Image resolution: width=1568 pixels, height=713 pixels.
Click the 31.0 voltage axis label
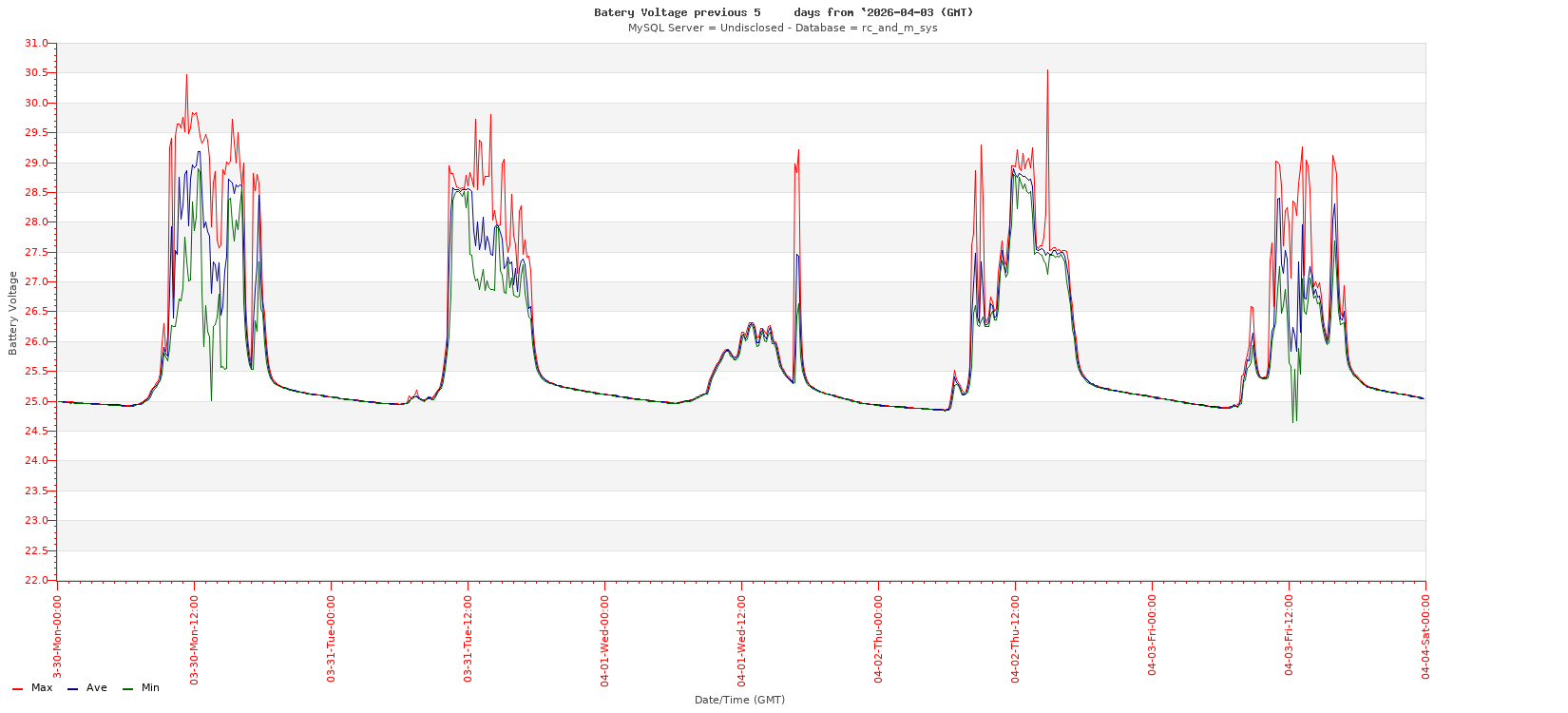(x=36, y=44)
